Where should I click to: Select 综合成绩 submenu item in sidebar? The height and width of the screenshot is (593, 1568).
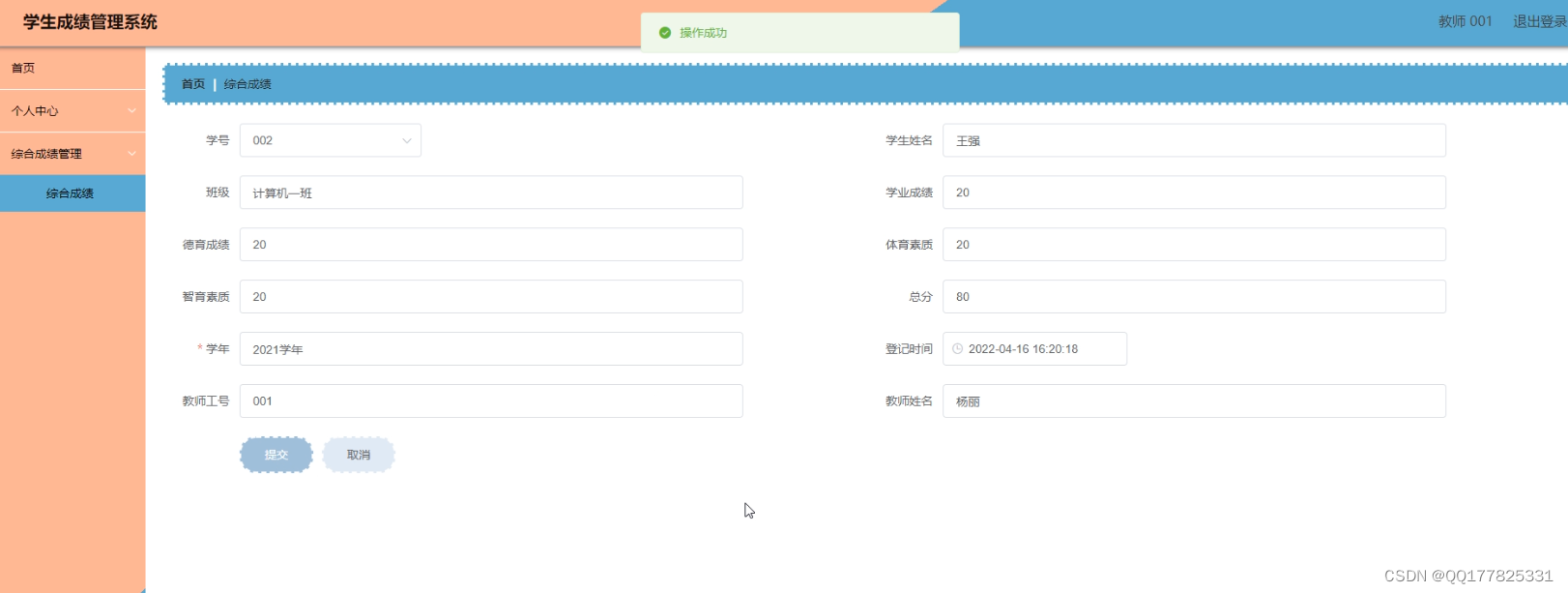(x=73, y=193)
